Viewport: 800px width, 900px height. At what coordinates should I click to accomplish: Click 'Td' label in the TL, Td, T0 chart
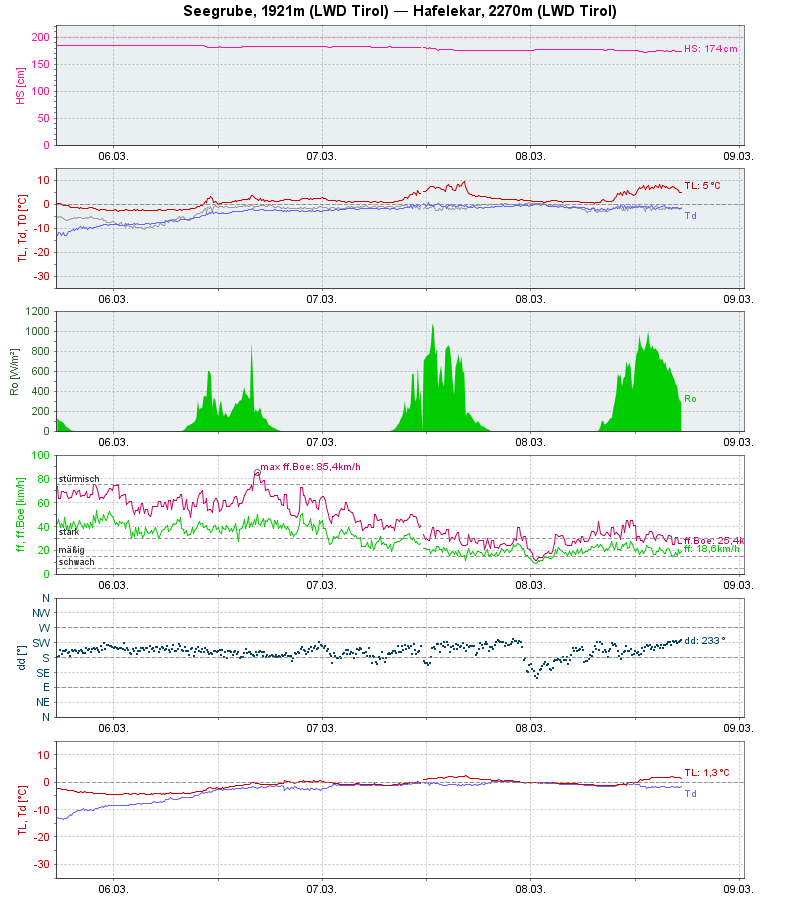coord(690,216)
